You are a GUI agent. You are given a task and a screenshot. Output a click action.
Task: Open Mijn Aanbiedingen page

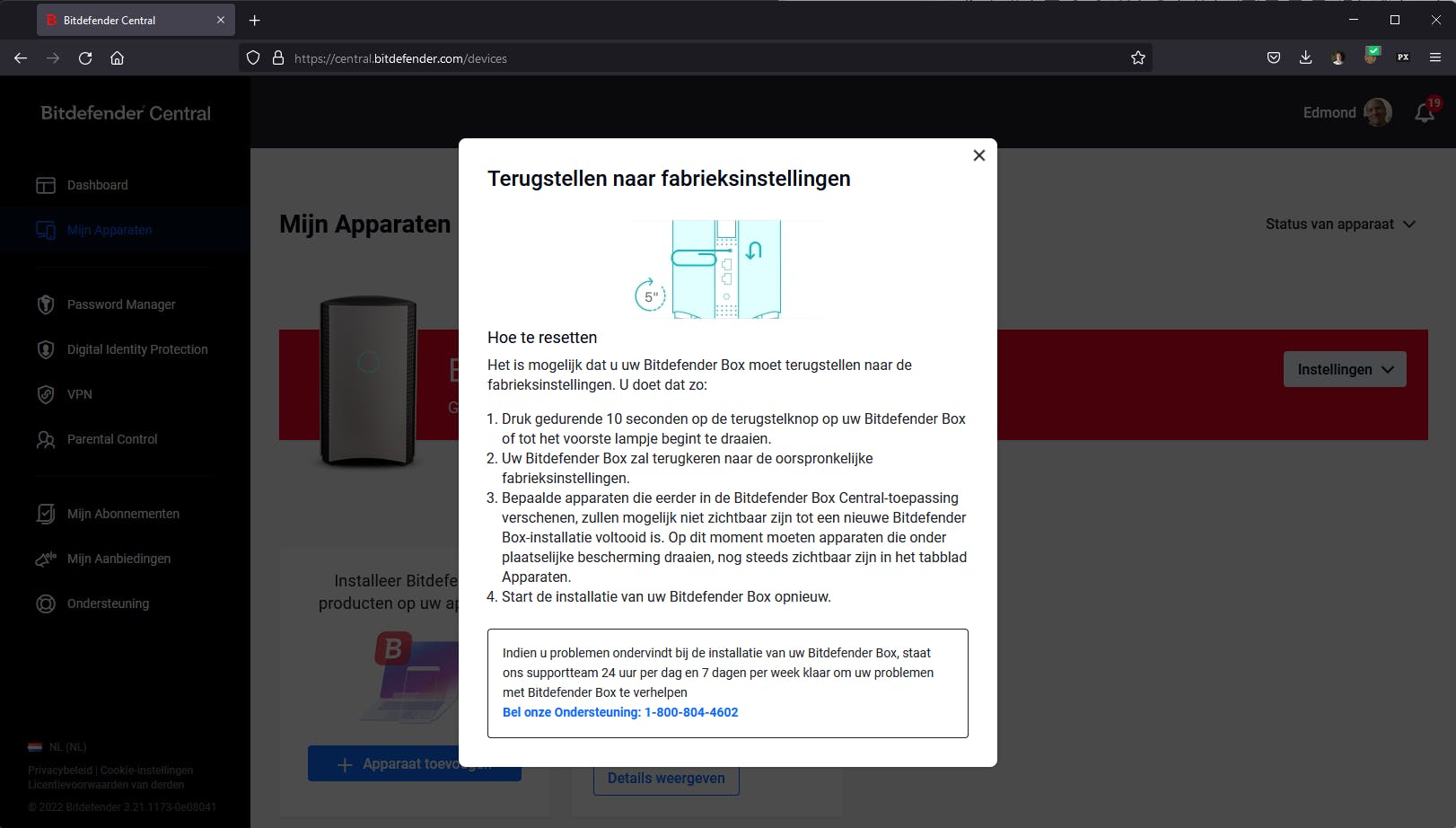(118, 559)
